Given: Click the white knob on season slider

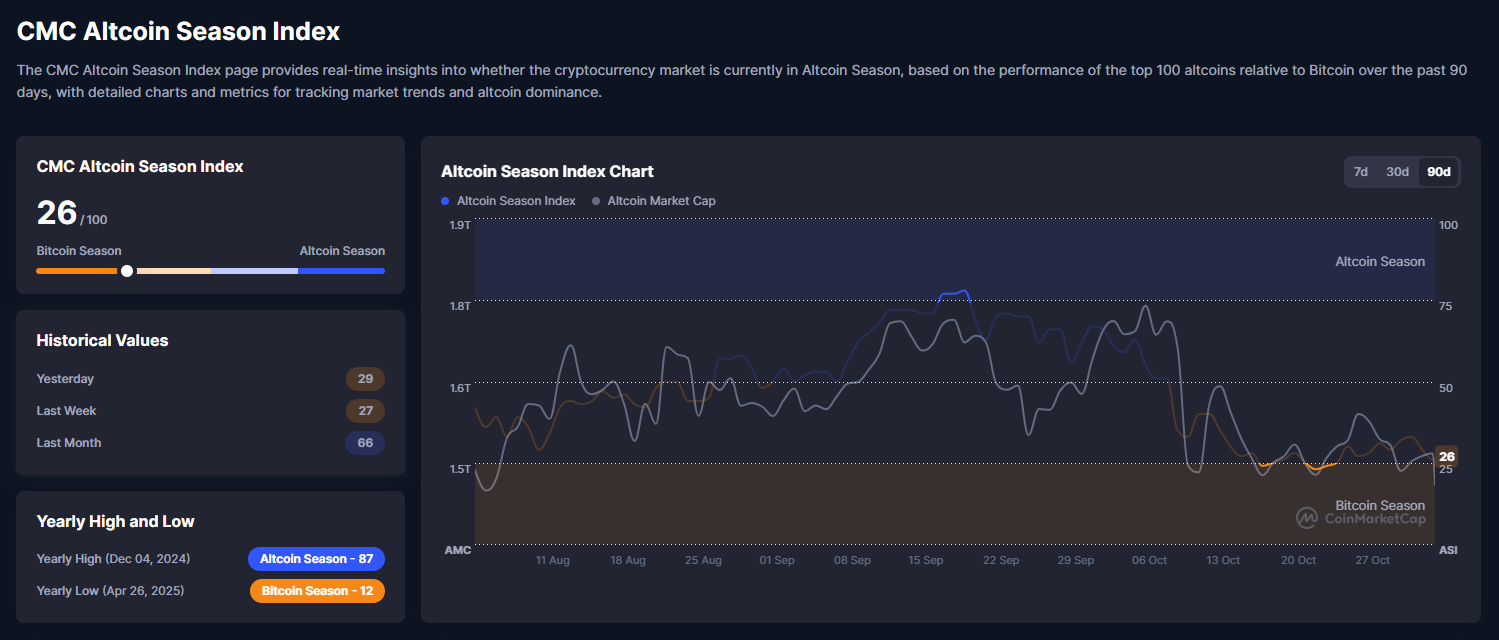Looking at the screenshot, I should [x=127, y=271].
